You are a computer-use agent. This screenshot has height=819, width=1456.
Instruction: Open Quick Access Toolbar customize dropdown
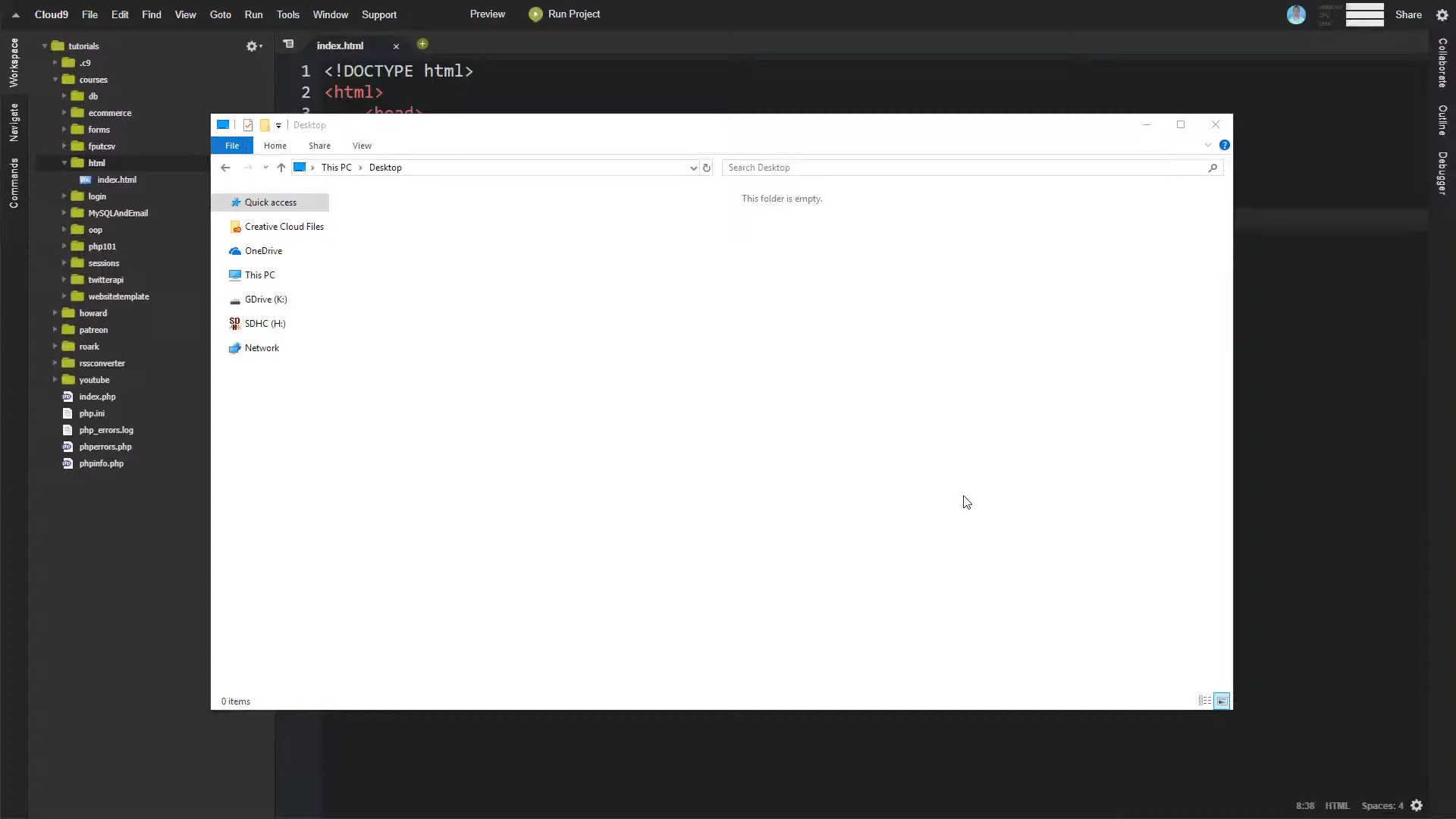click(278, 126)
